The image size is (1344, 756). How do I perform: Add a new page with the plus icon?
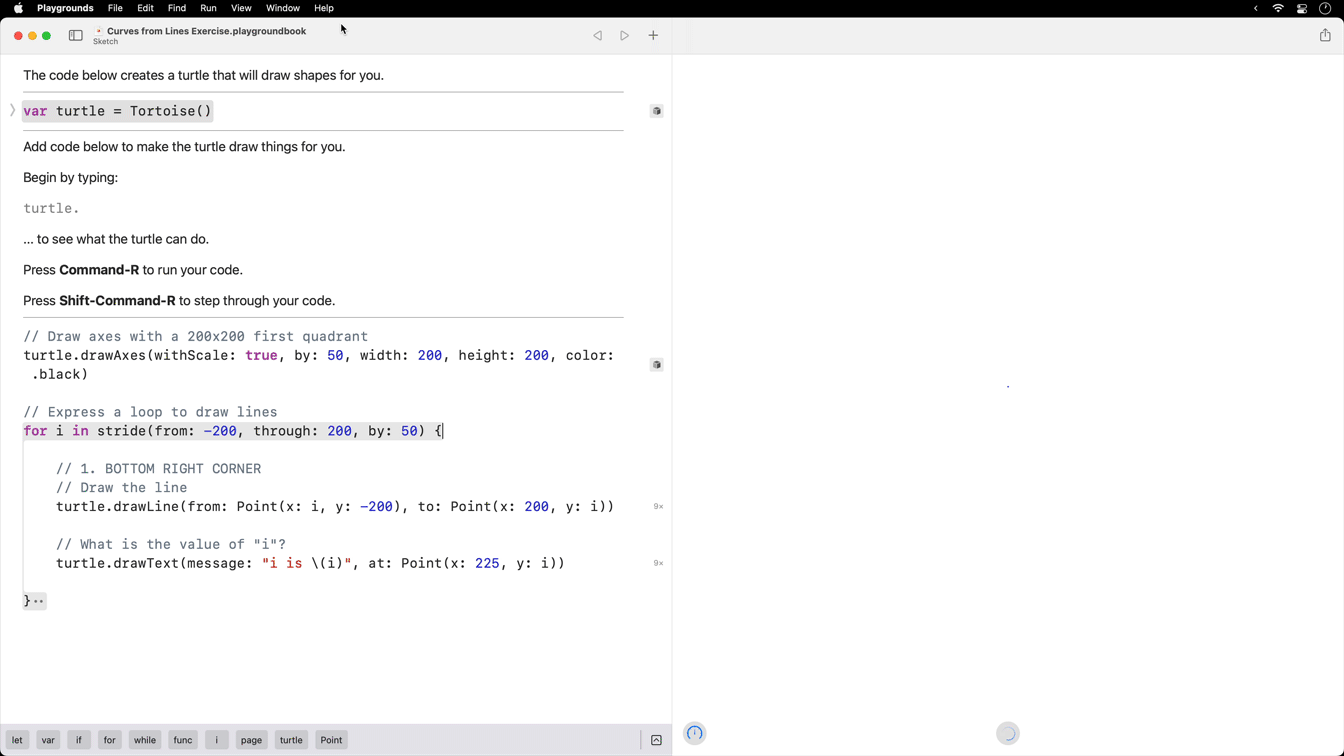[x=653, y=35]
